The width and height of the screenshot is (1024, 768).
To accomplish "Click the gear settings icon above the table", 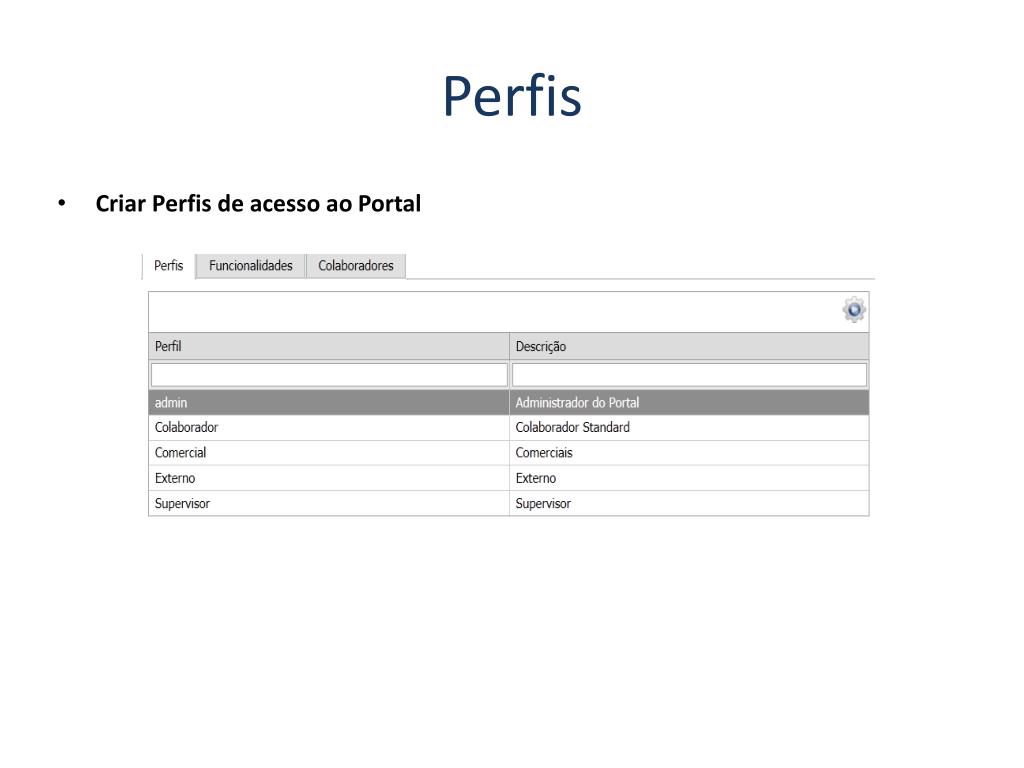I will point(854,310).
